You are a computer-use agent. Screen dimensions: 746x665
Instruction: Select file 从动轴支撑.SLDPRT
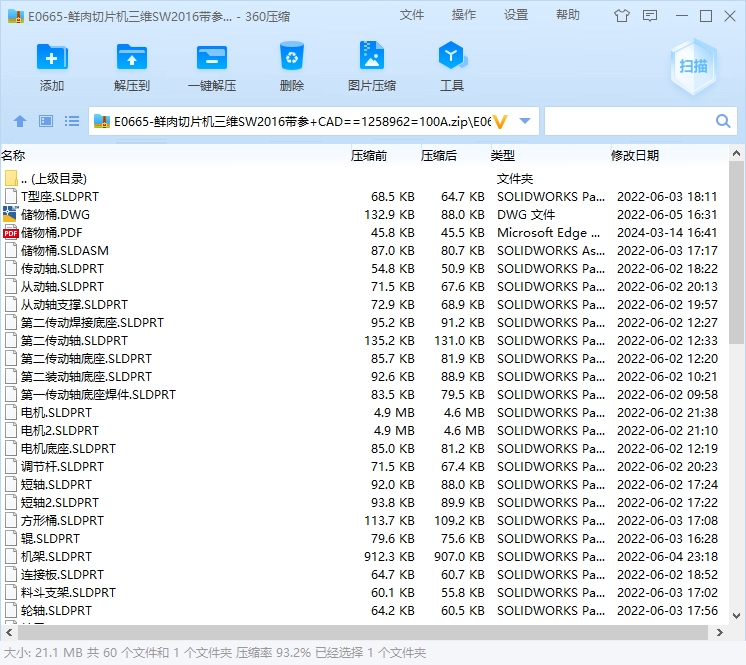click(364, 305)
